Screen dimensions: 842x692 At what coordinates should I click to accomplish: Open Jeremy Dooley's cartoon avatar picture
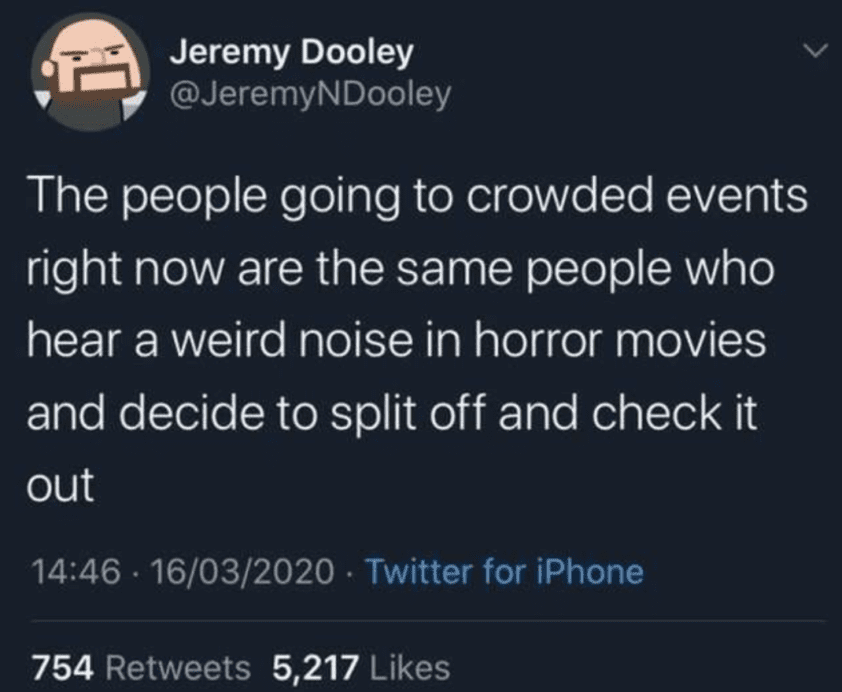pyautogui.click(x=90, y=72)
